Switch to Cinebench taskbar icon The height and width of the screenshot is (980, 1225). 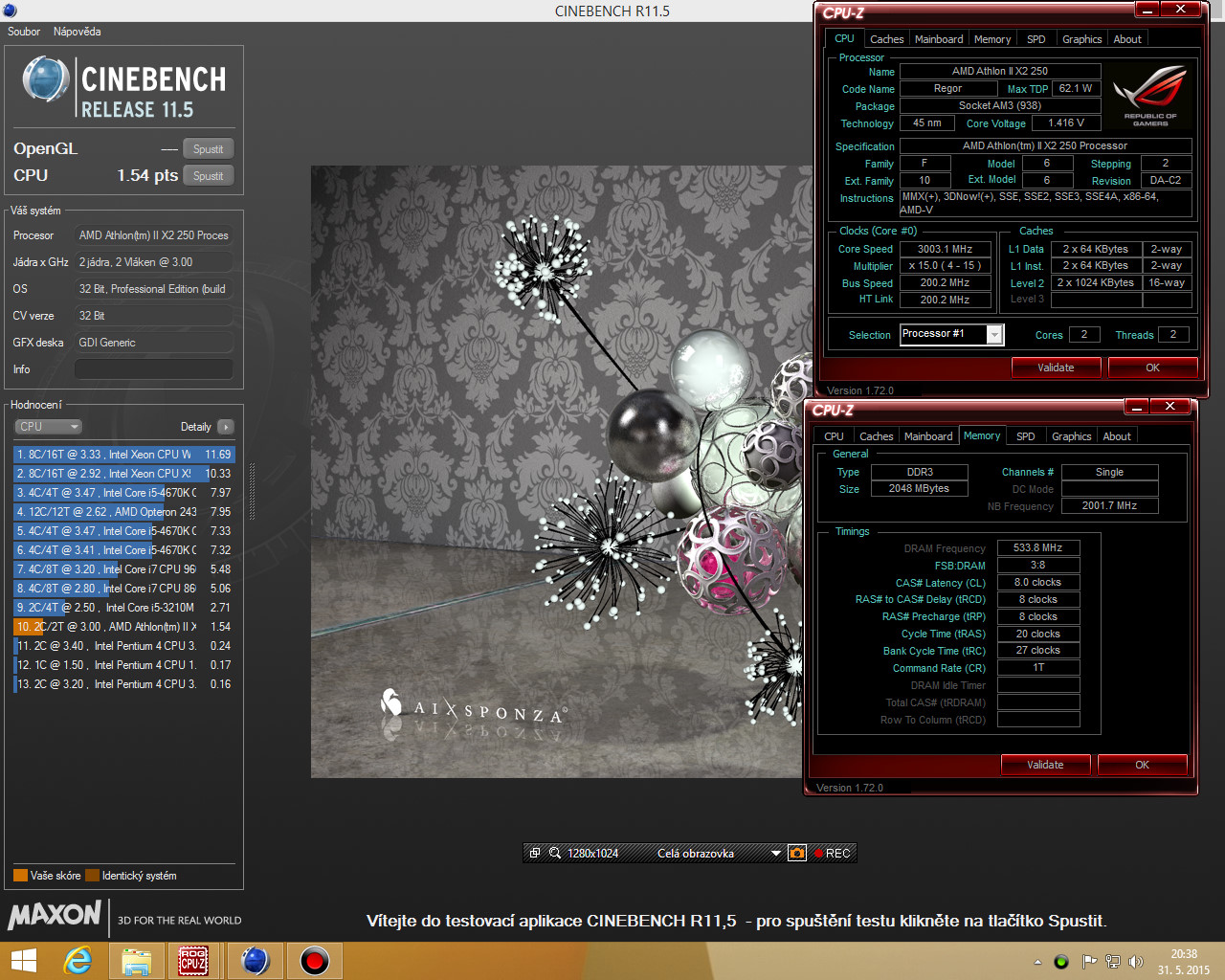point(255,961)
